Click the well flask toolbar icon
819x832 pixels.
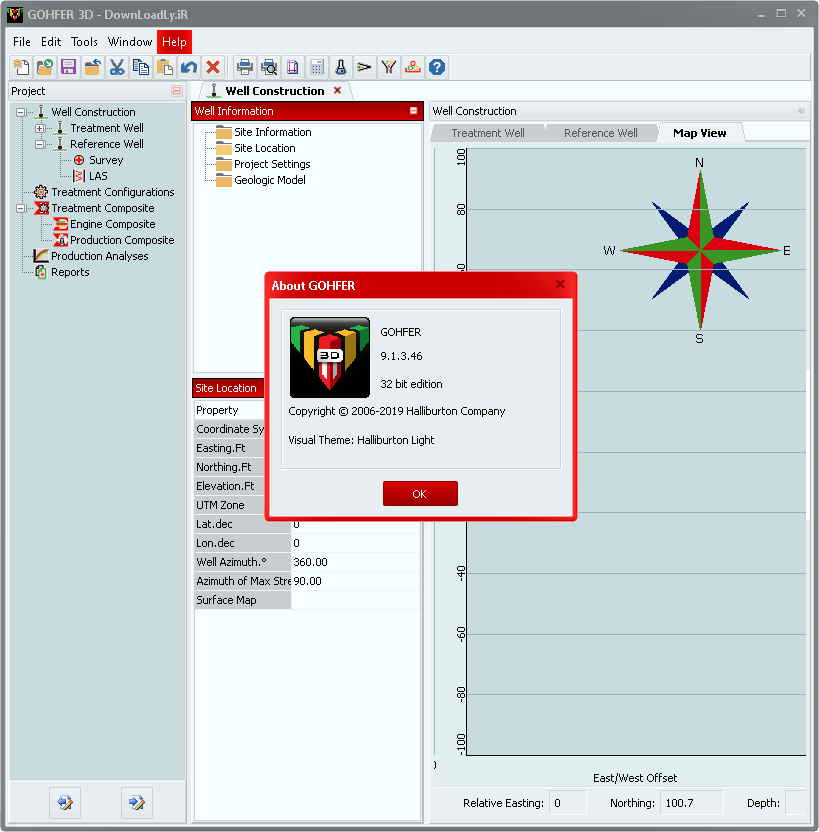click(341, 67)
